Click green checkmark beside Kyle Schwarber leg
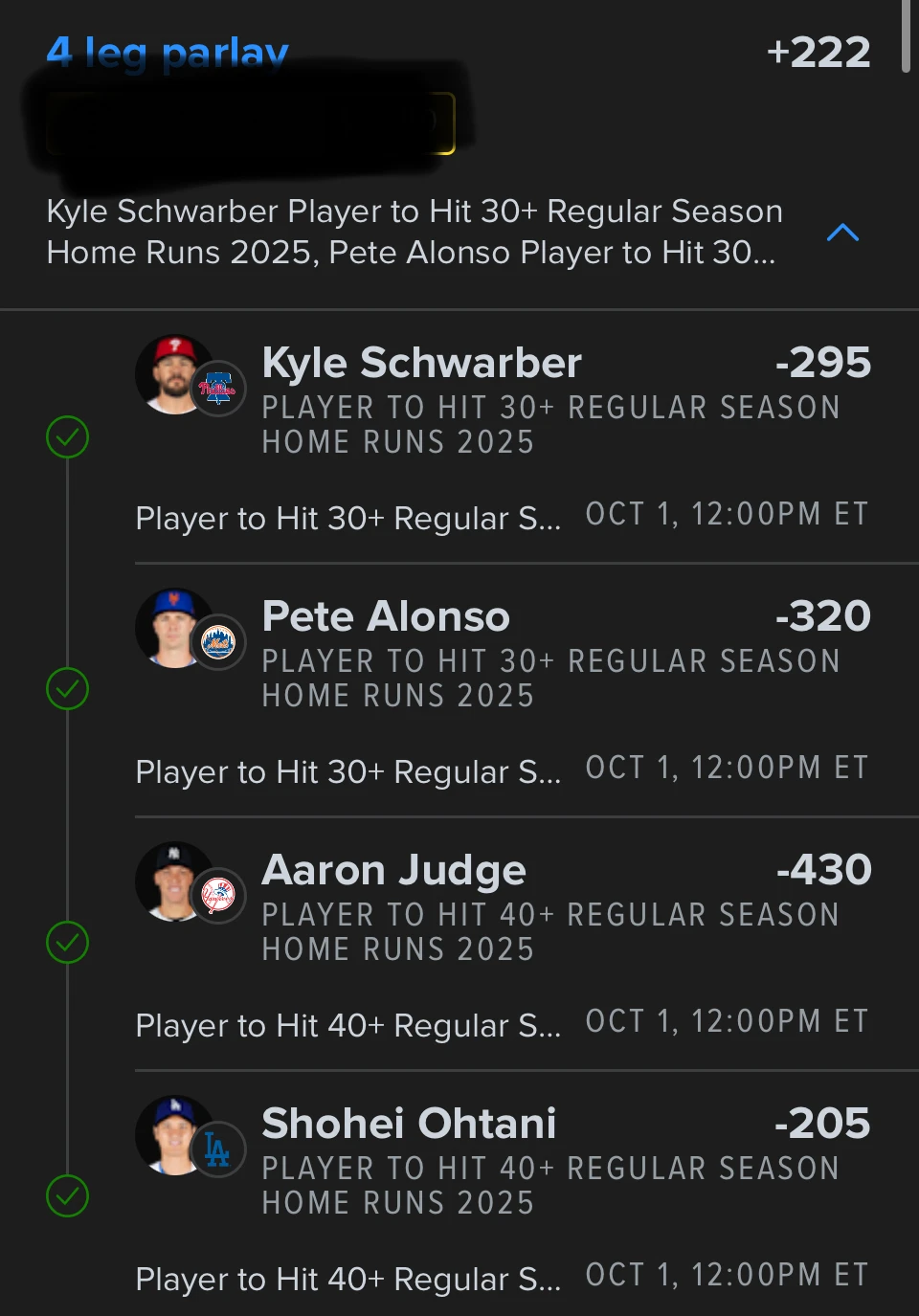The width and height of the screenshot is (919, 1316). point(67,437)
